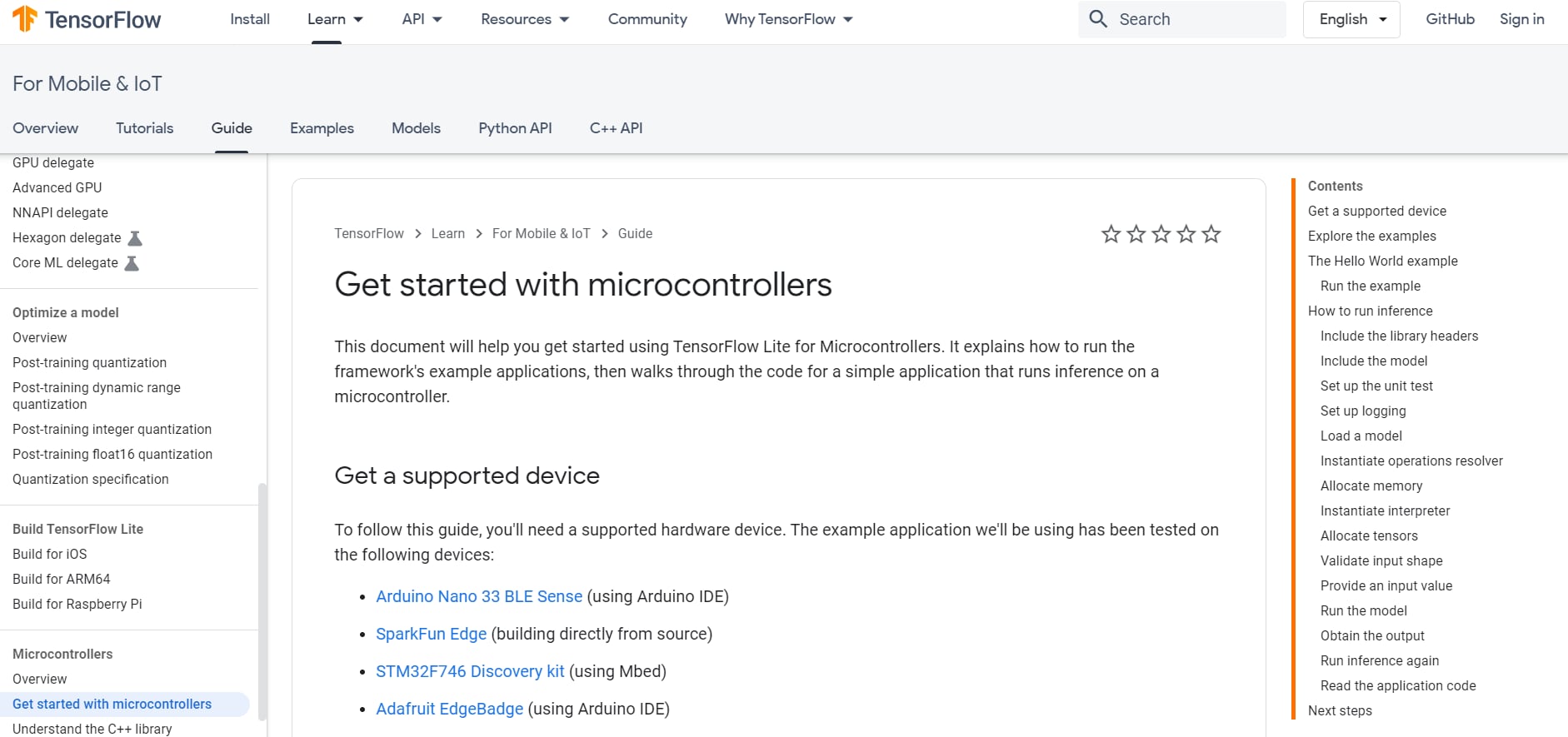The width and height of the screenshot is (1568, 737).
Task: Open the C++ API tab
Action: (x=616, y=128)
